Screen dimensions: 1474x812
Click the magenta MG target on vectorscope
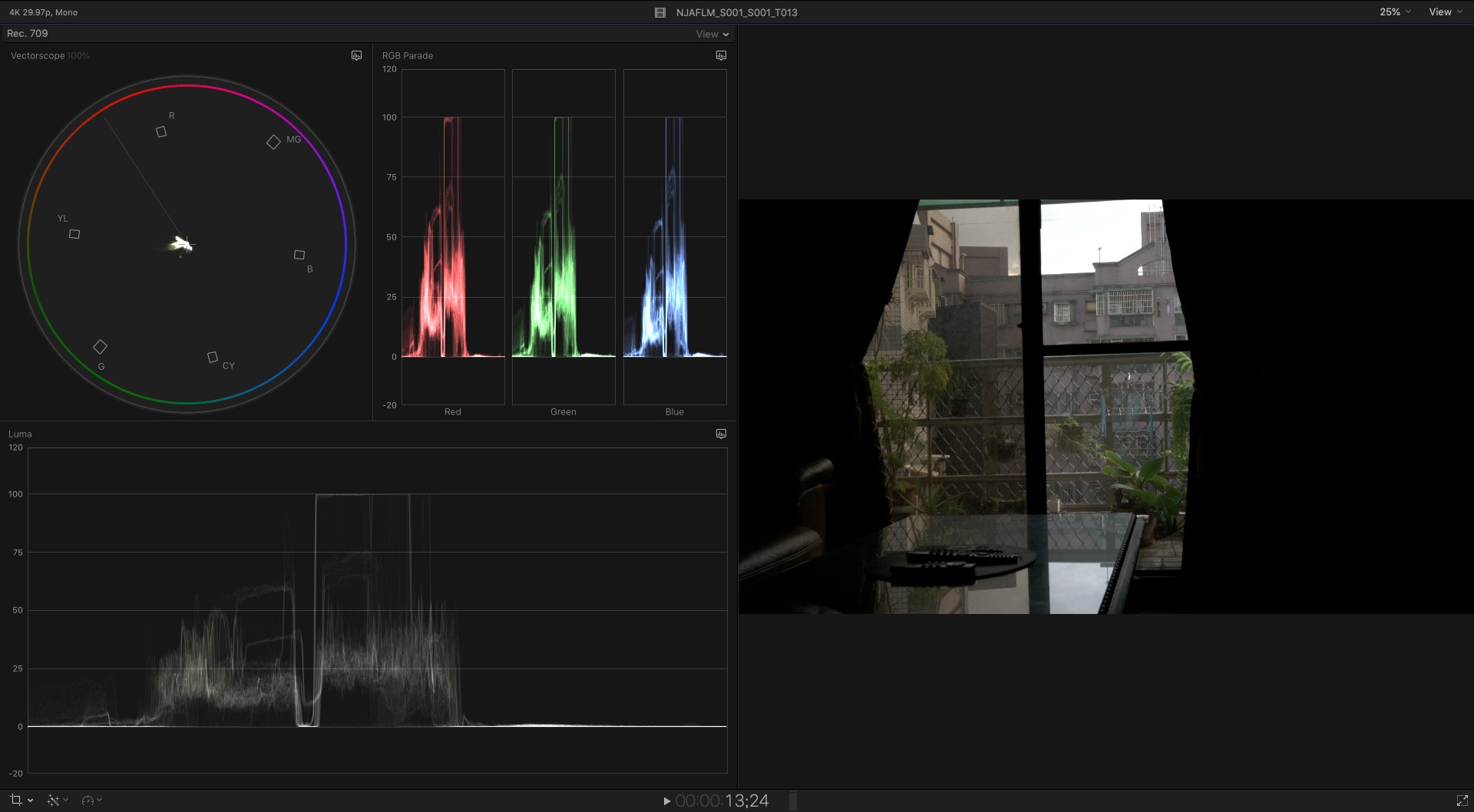(273, 142)
